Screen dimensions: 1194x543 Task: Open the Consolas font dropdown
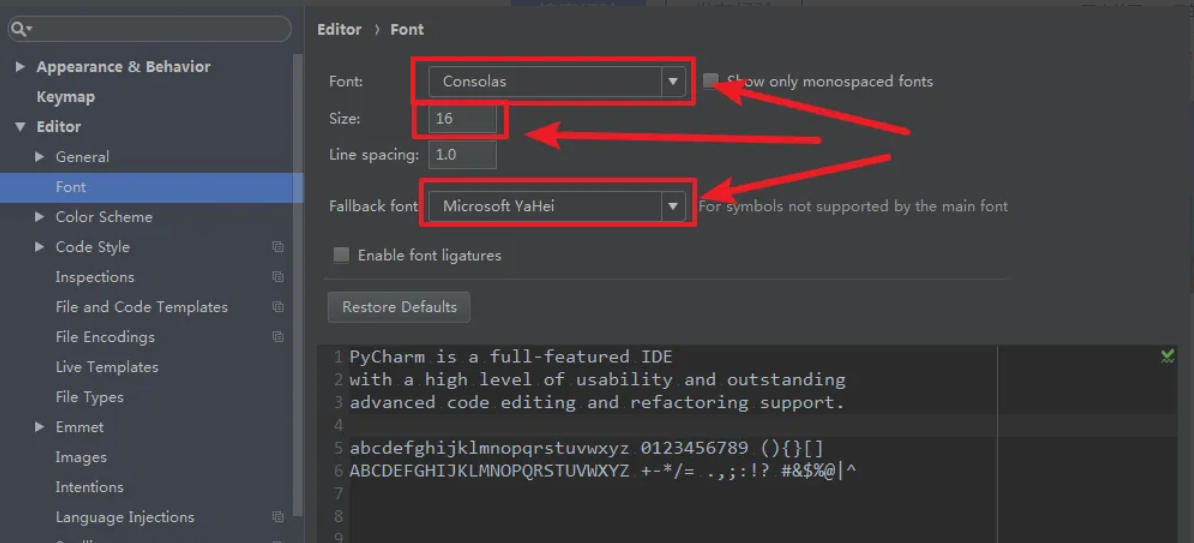(673, 81)
